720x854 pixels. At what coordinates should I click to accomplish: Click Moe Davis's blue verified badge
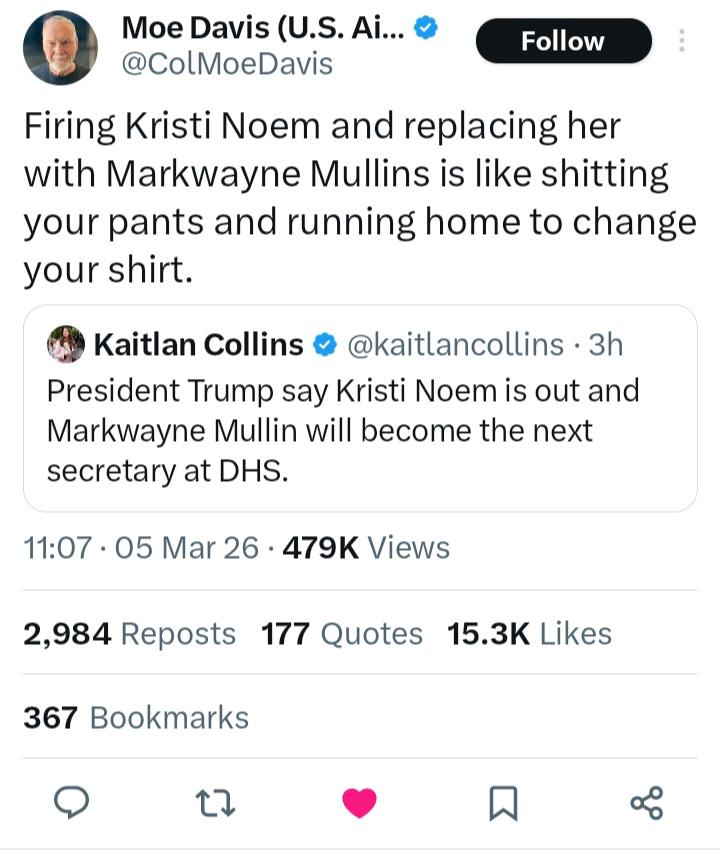(x=427, y=29)
